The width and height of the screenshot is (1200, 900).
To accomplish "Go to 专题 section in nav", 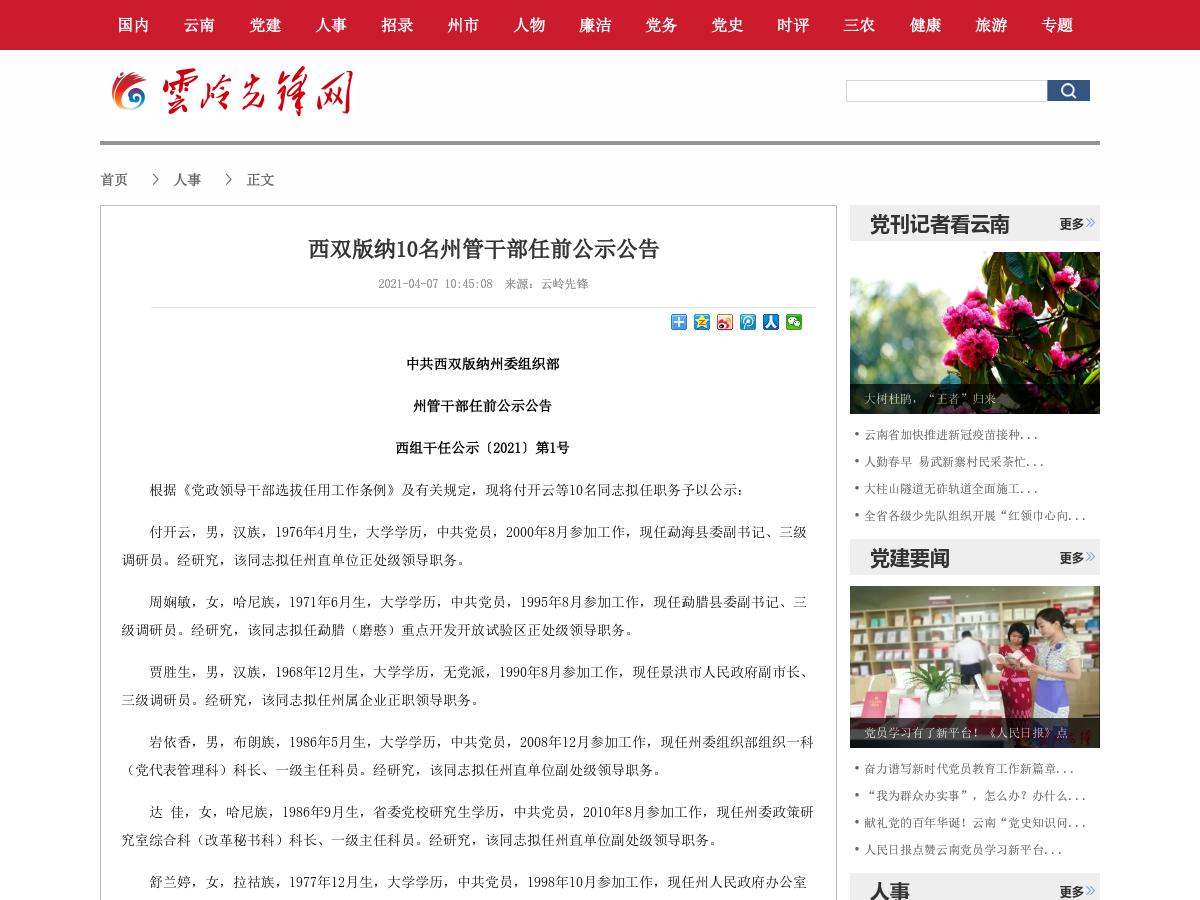I will (x=1057, y=25).
